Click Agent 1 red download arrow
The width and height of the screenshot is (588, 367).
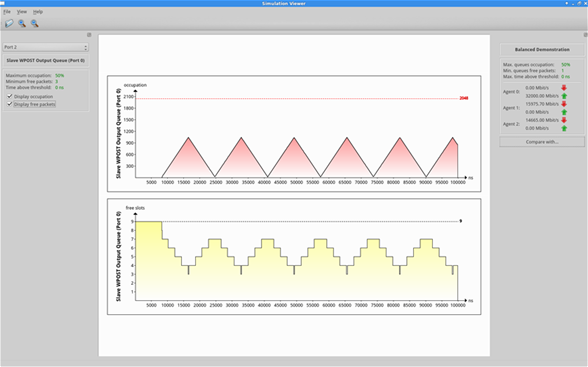[x=564, y=104]
